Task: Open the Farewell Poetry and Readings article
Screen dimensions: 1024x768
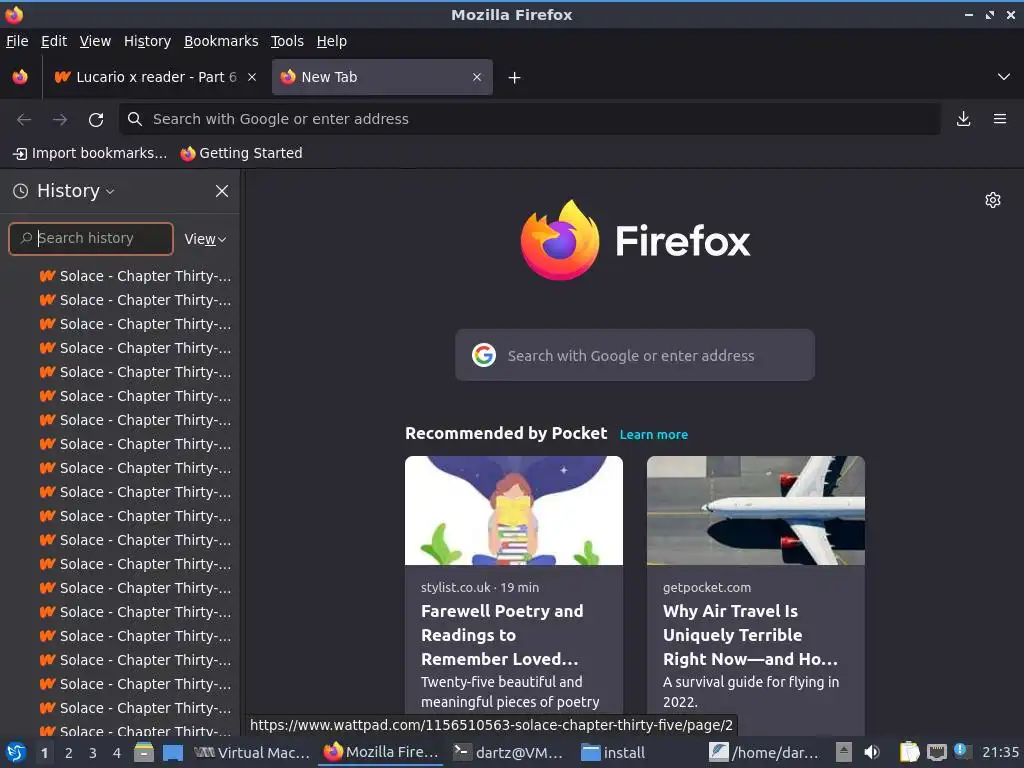Action: click(500, 635)
